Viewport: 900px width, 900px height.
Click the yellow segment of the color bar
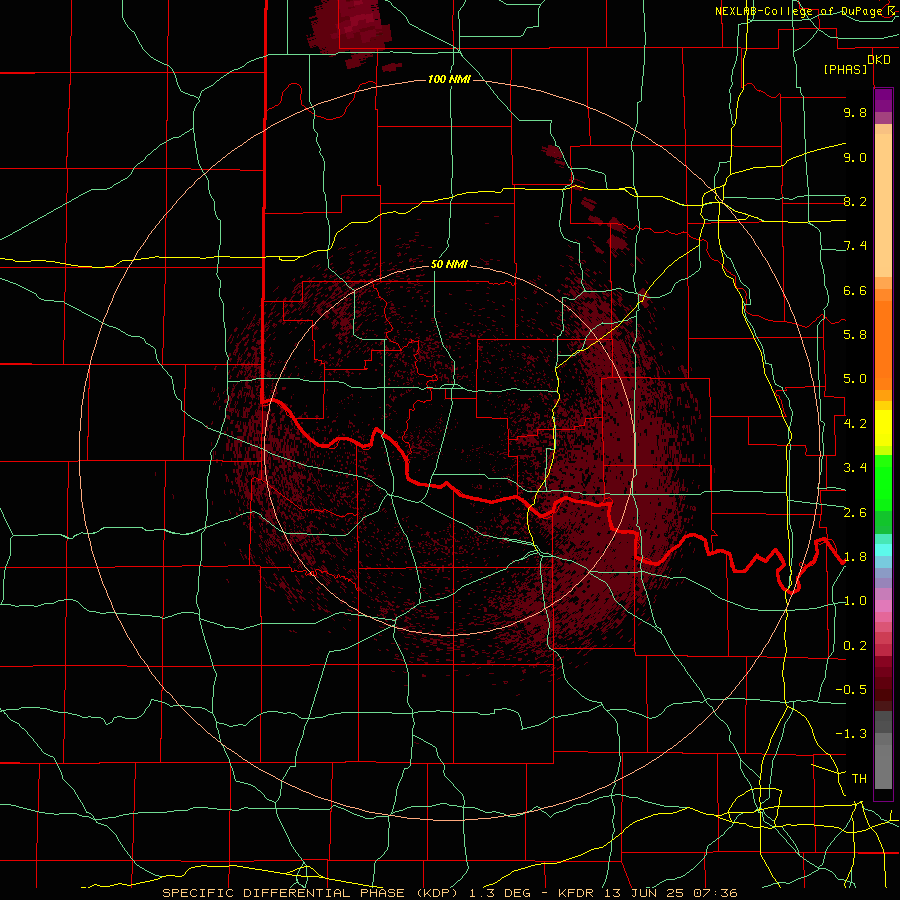(x=883, y=428)
